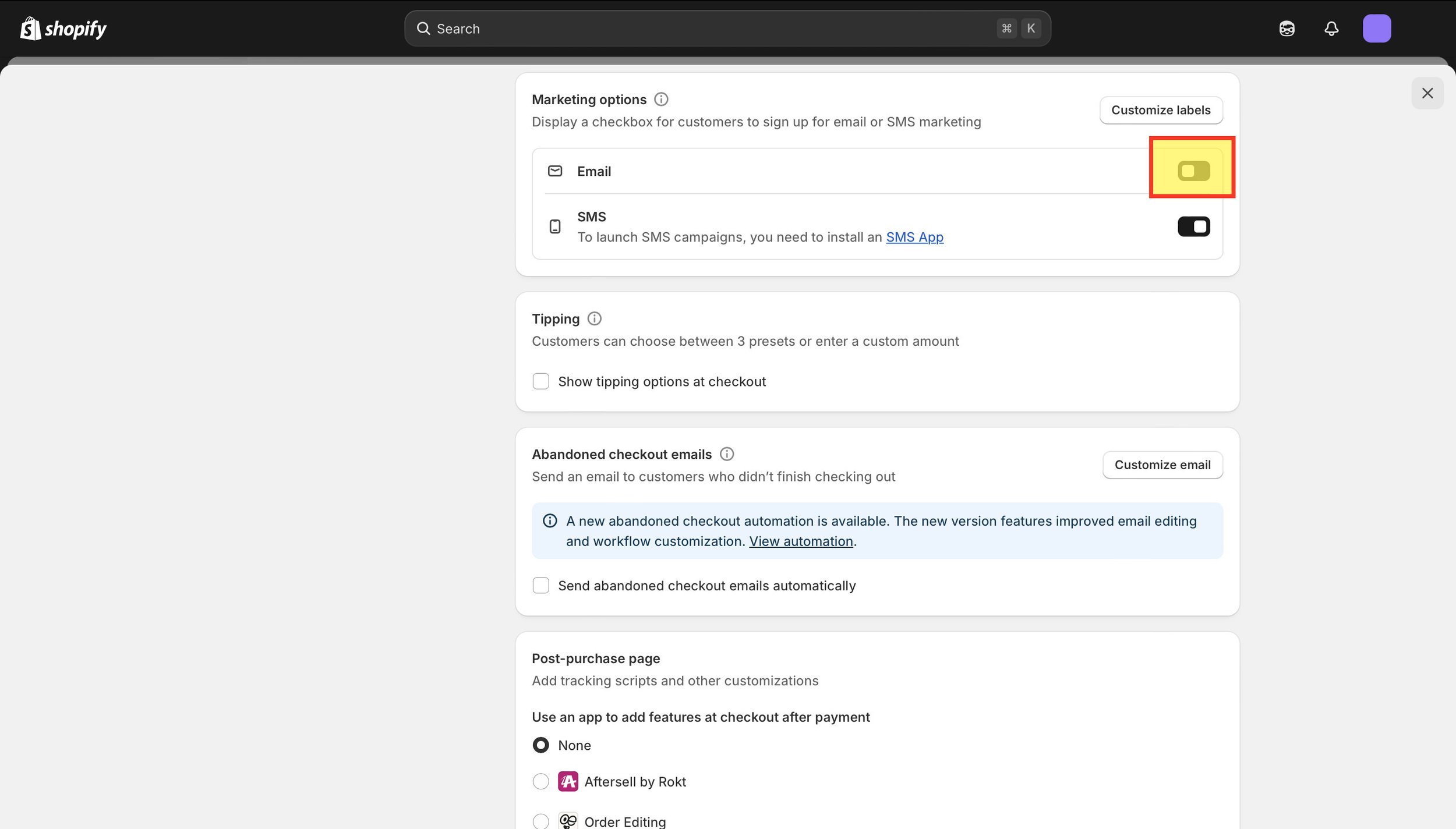
Task: Select Order Editing radio option
Action: [x=541, y=821]
